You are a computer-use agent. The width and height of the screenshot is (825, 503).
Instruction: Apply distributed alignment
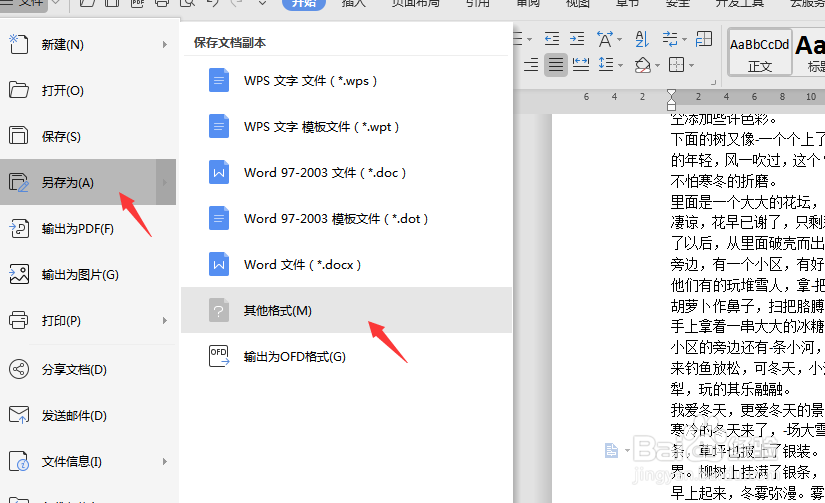(x=580, y=65)
